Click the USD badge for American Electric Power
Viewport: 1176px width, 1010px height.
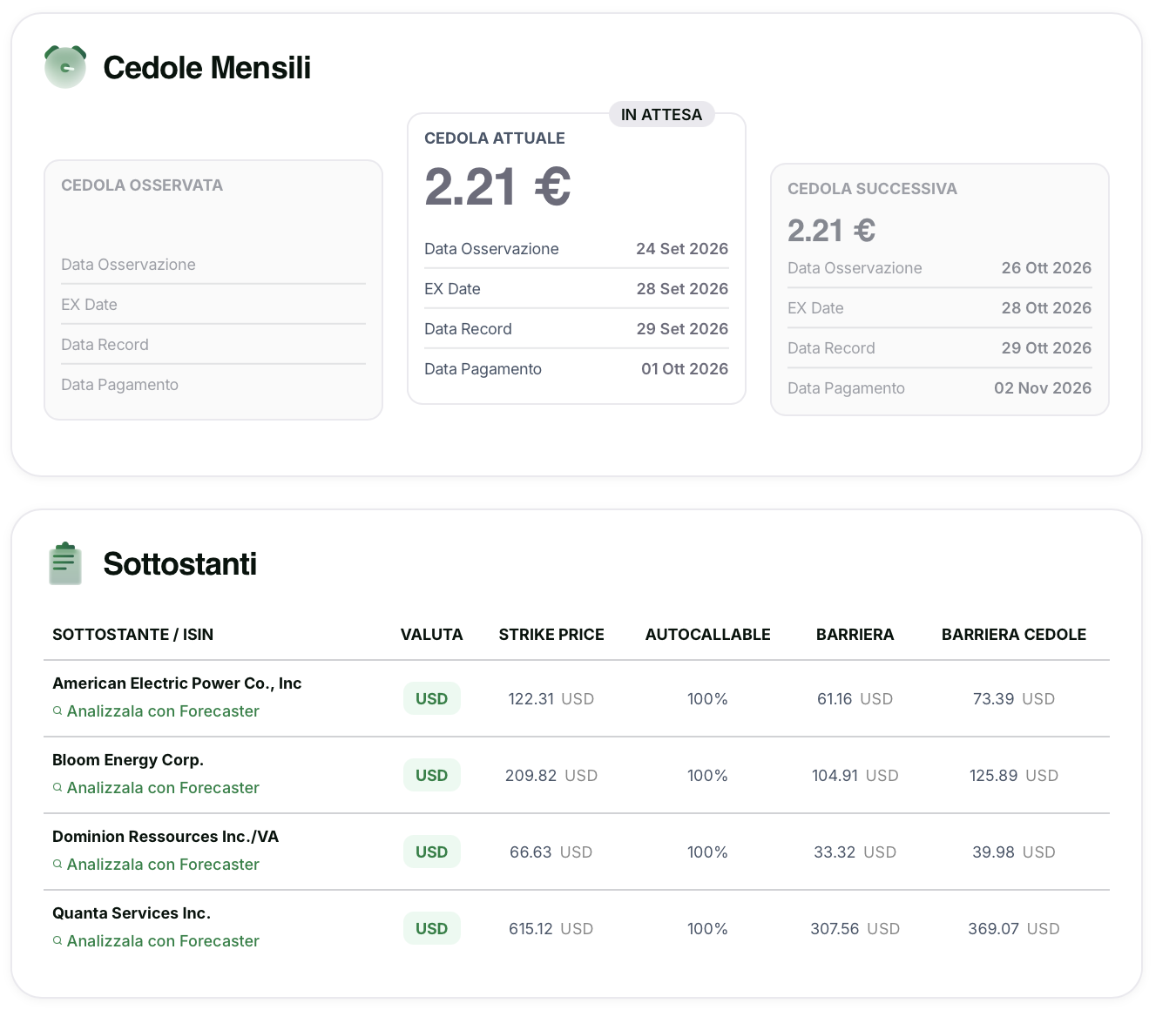[x=431, y=698]
